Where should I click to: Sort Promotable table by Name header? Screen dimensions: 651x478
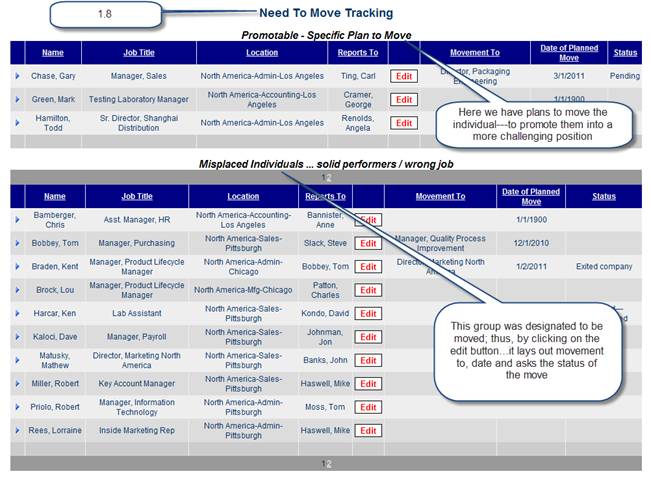click(x=53, y=53)
